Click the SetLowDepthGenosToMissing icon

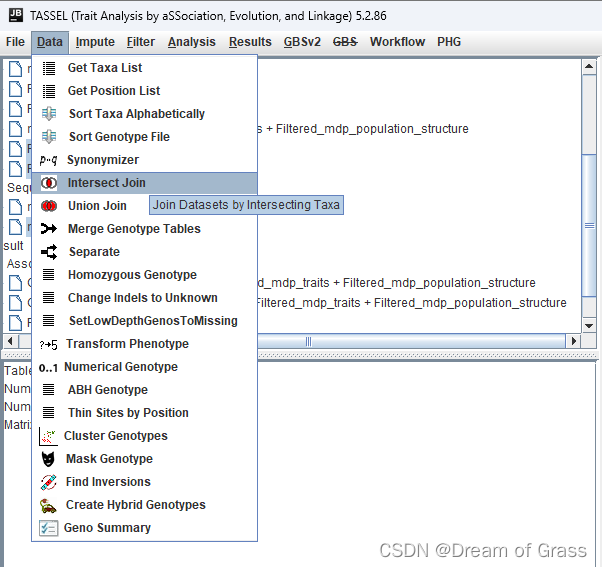coord(48,321)
